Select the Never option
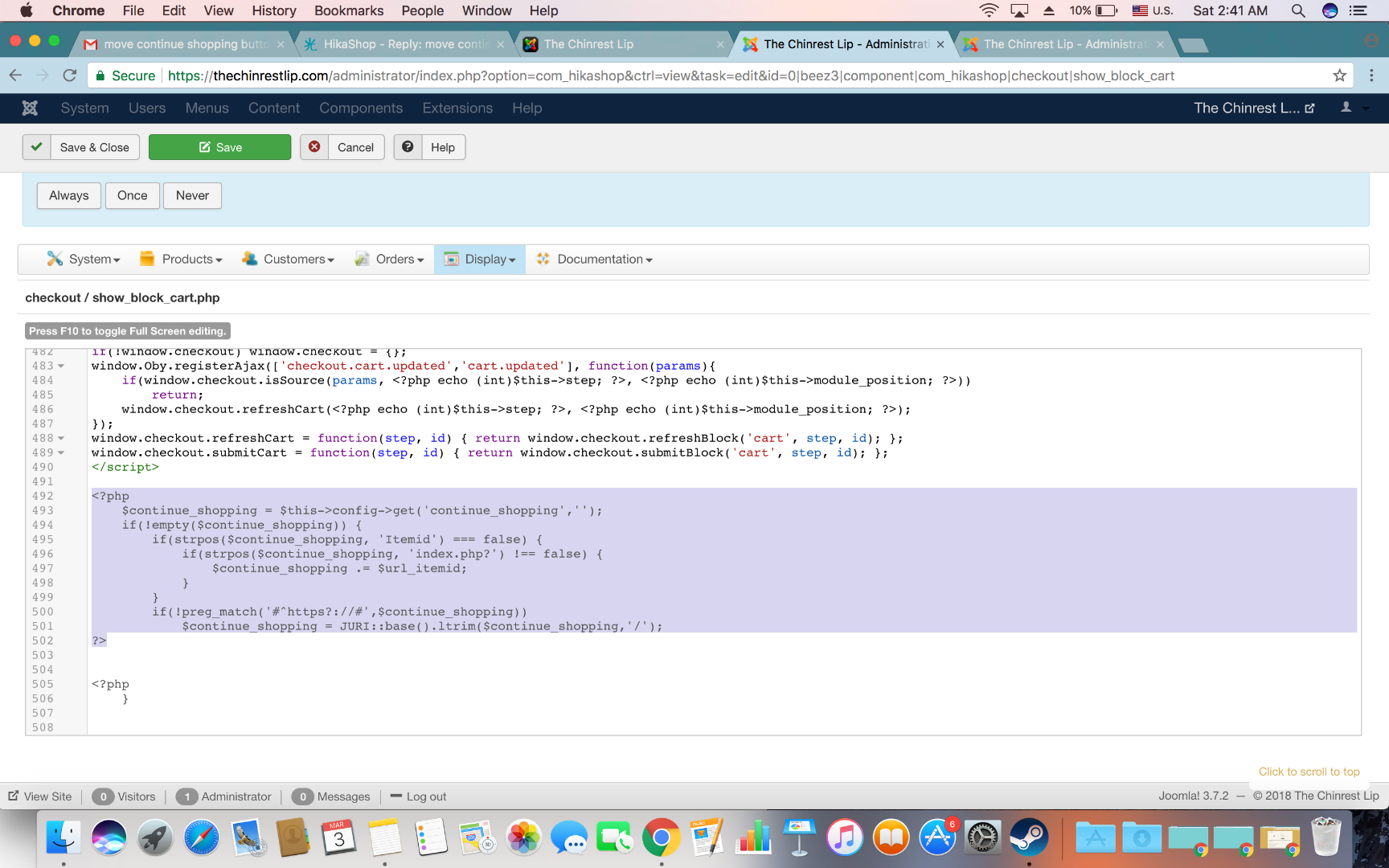This screenshot has width=1389, height=868. click(x=192, y=195)
